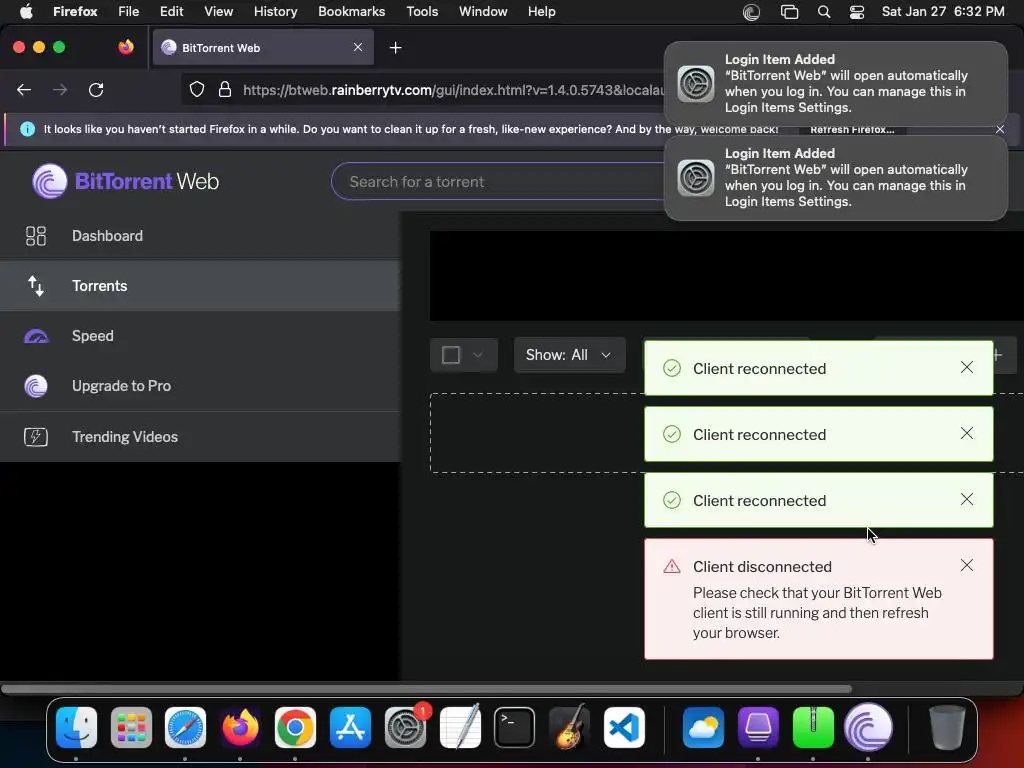
Task: Open the Trending Videos lightning icon
Action: click(x=36, y=436)
